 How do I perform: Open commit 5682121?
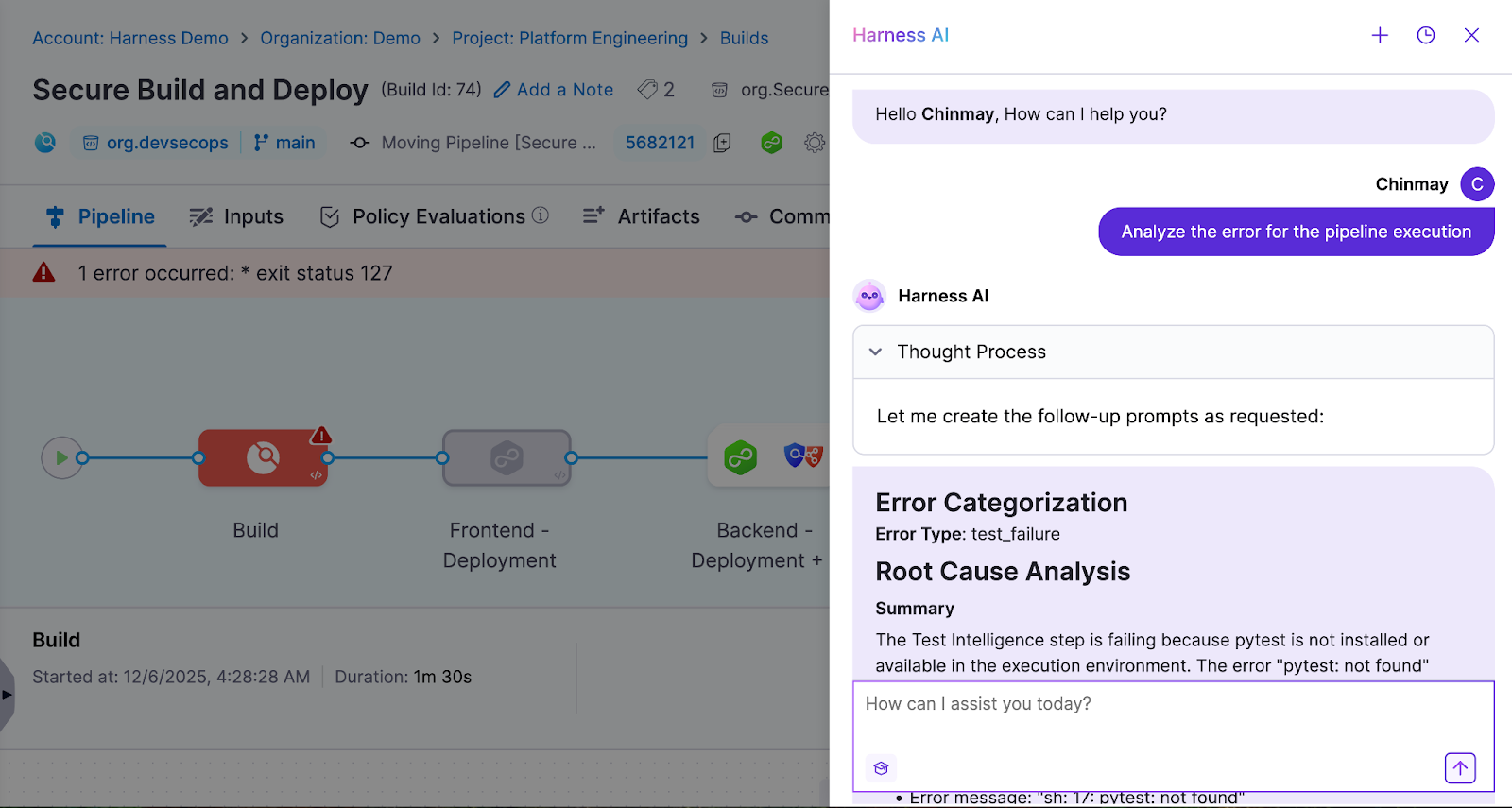(660, 143)
